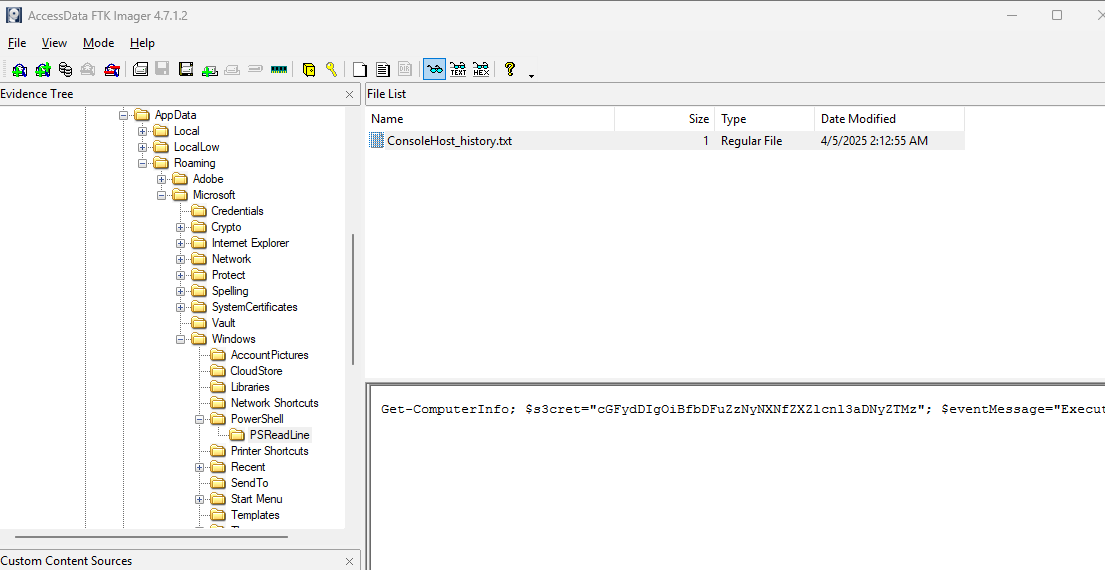Open the toolbar options dropdown arrow
Image resolution: width=1105 pixels, height=570 pixels.
click(531, 75)
